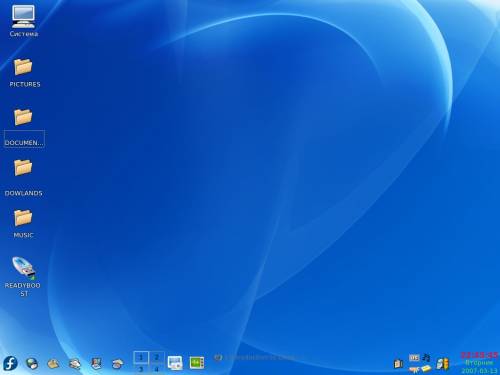Open the Fedora start menu button
500x375 pixels.
[x=10, y=363]
